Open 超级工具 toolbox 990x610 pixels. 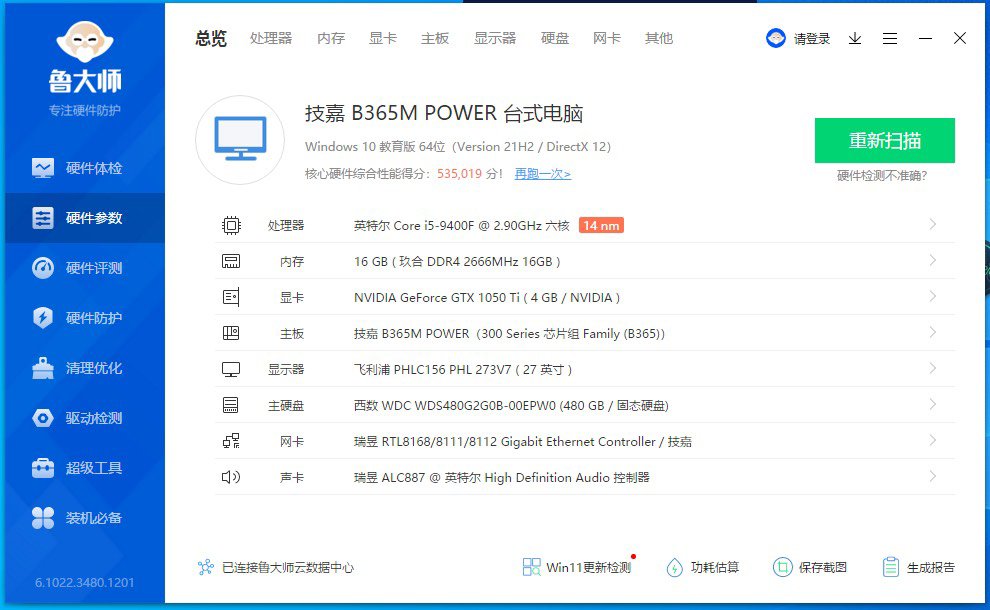[85, 468]
